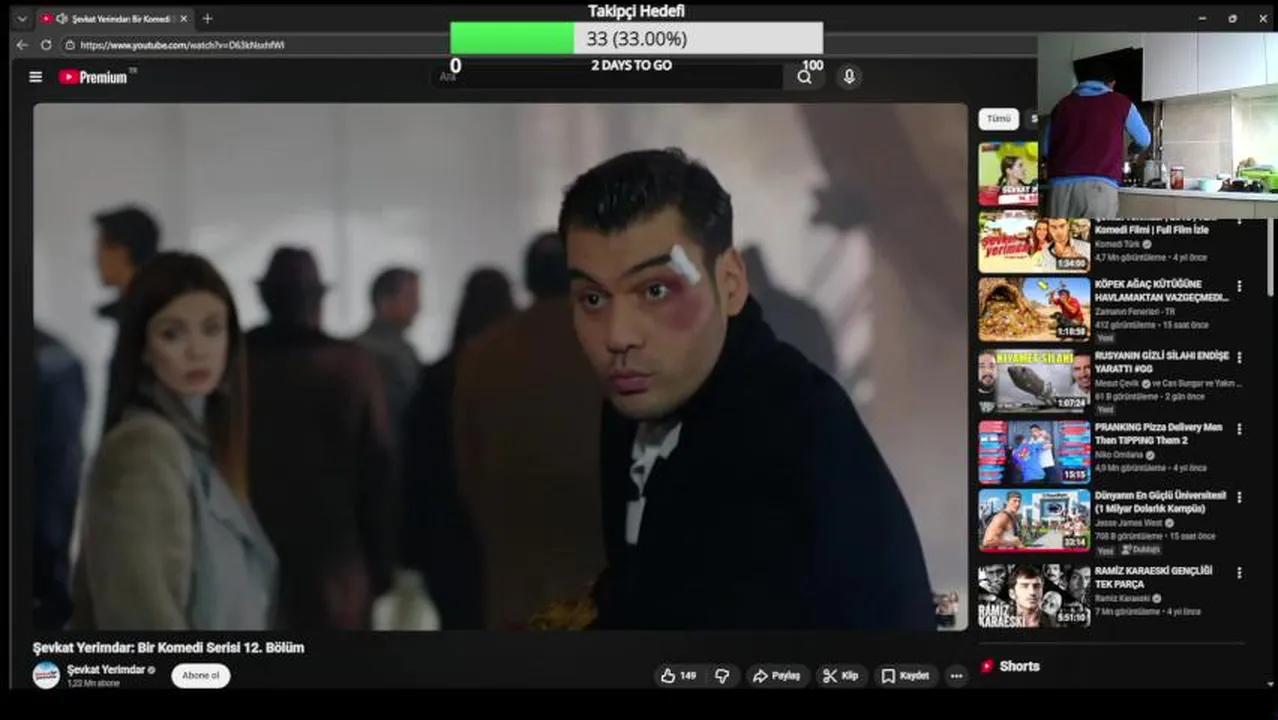Close the Şevkat Yerimdar browser tab
The height and width of the screenshot is (720, 1278).
(x=184, y=19)
